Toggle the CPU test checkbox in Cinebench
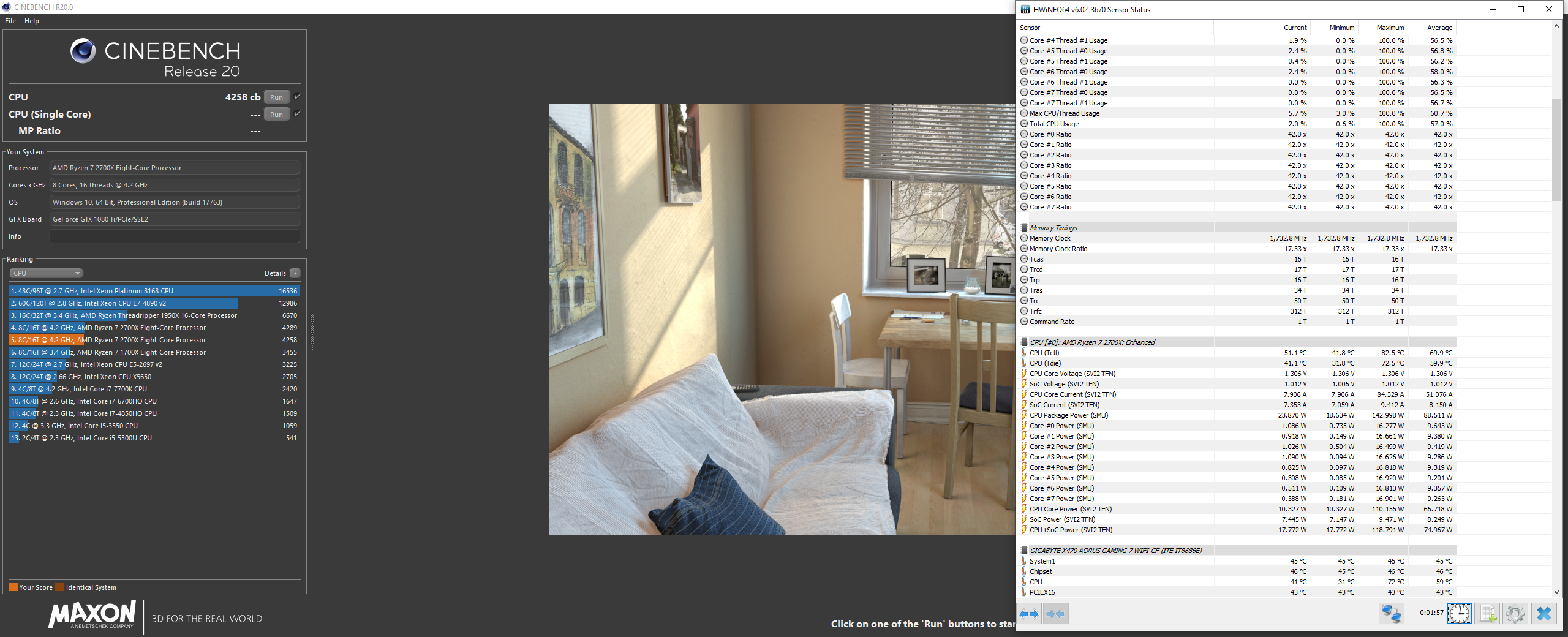 pos(297,97)
